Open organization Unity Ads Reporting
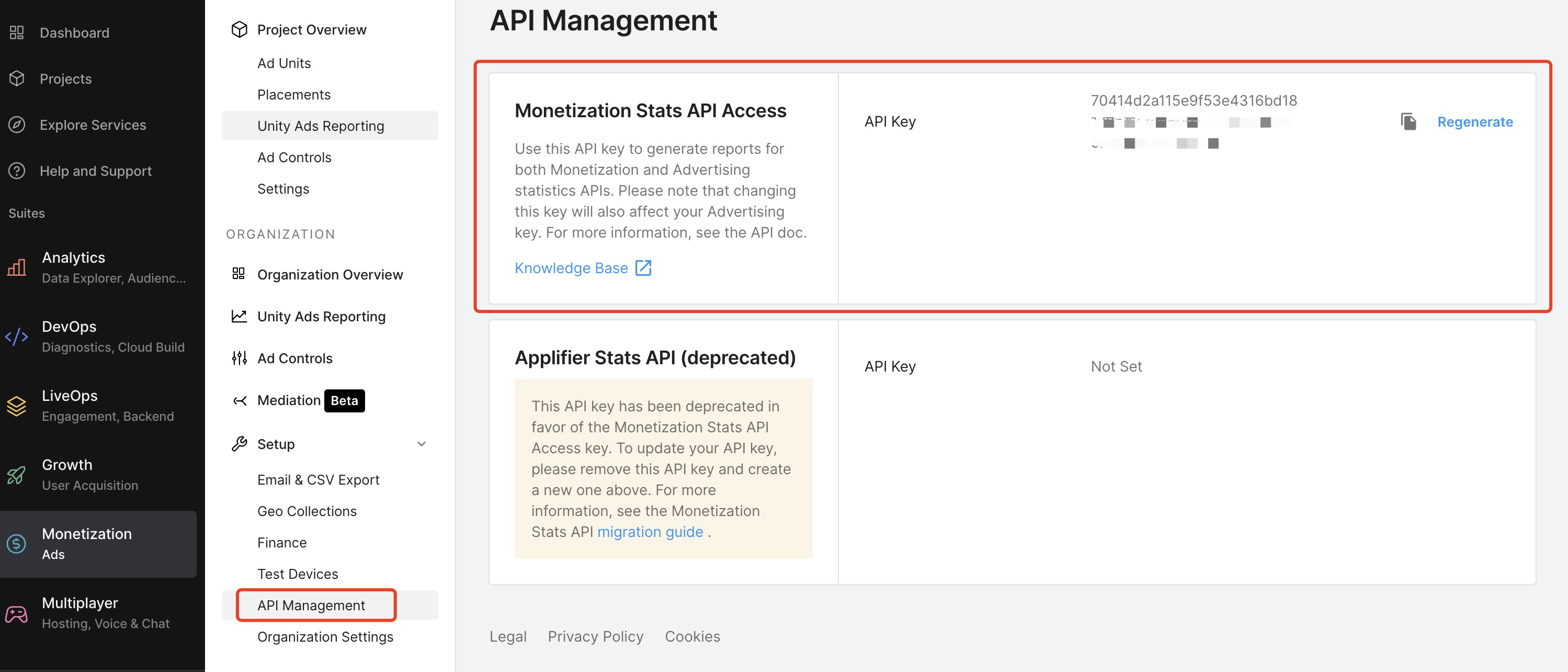Screen dimensions: 1568x672 click(321, 316)
